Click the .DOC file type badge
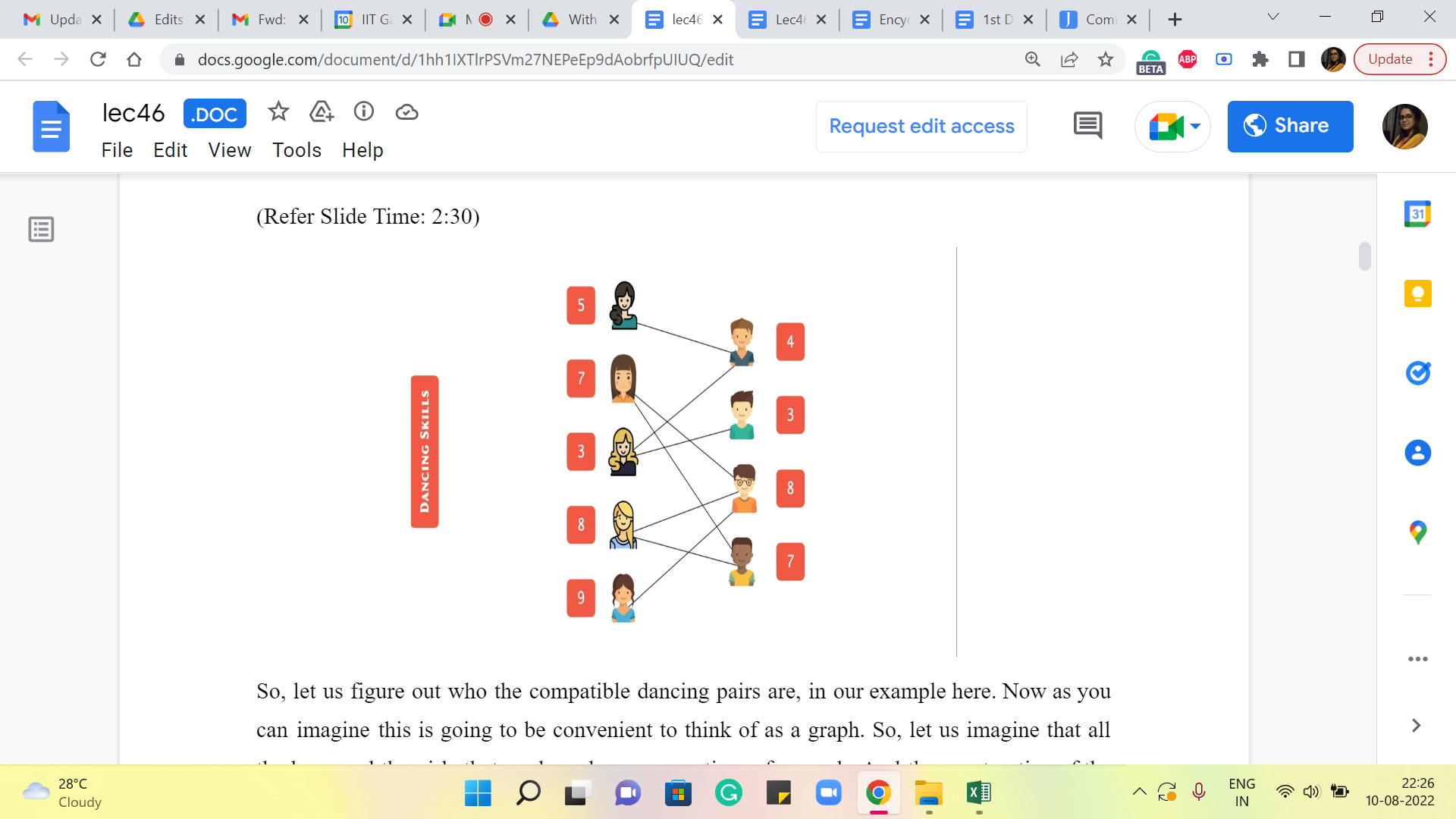This screenshot has width=1456, height=819. click(215, 114)
